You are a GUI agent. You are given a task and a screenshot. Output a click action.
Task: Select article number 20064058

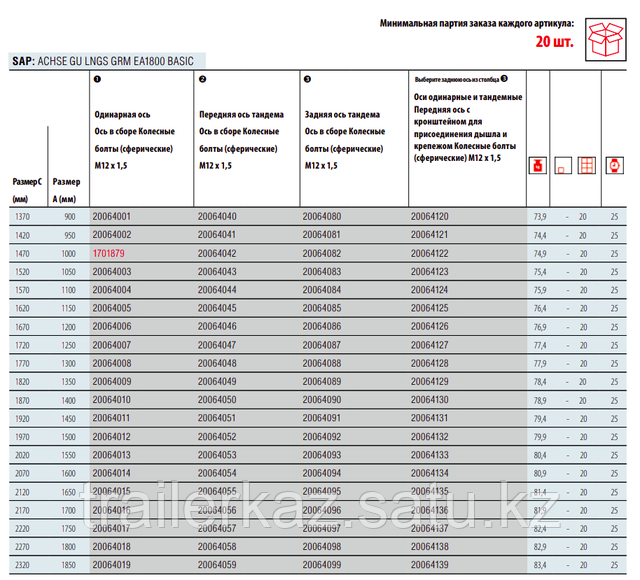coord(217,547)
